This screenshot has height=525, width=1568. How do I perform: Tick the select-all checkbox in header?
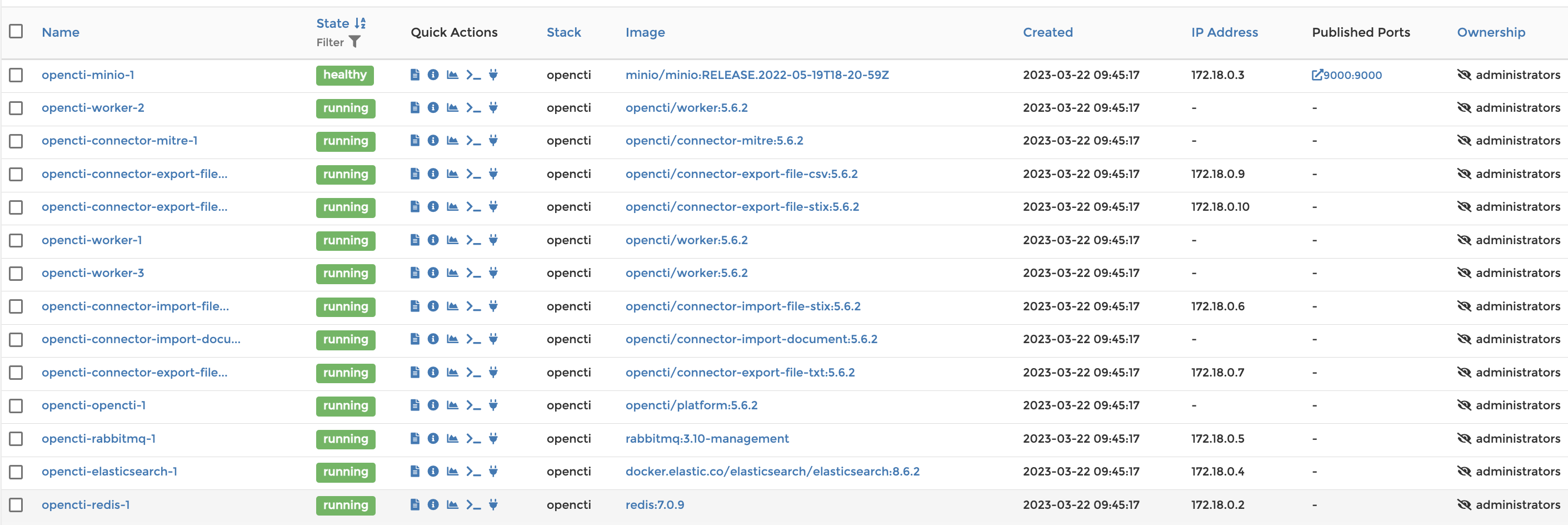pyautogui.click(x=16, y=31)
